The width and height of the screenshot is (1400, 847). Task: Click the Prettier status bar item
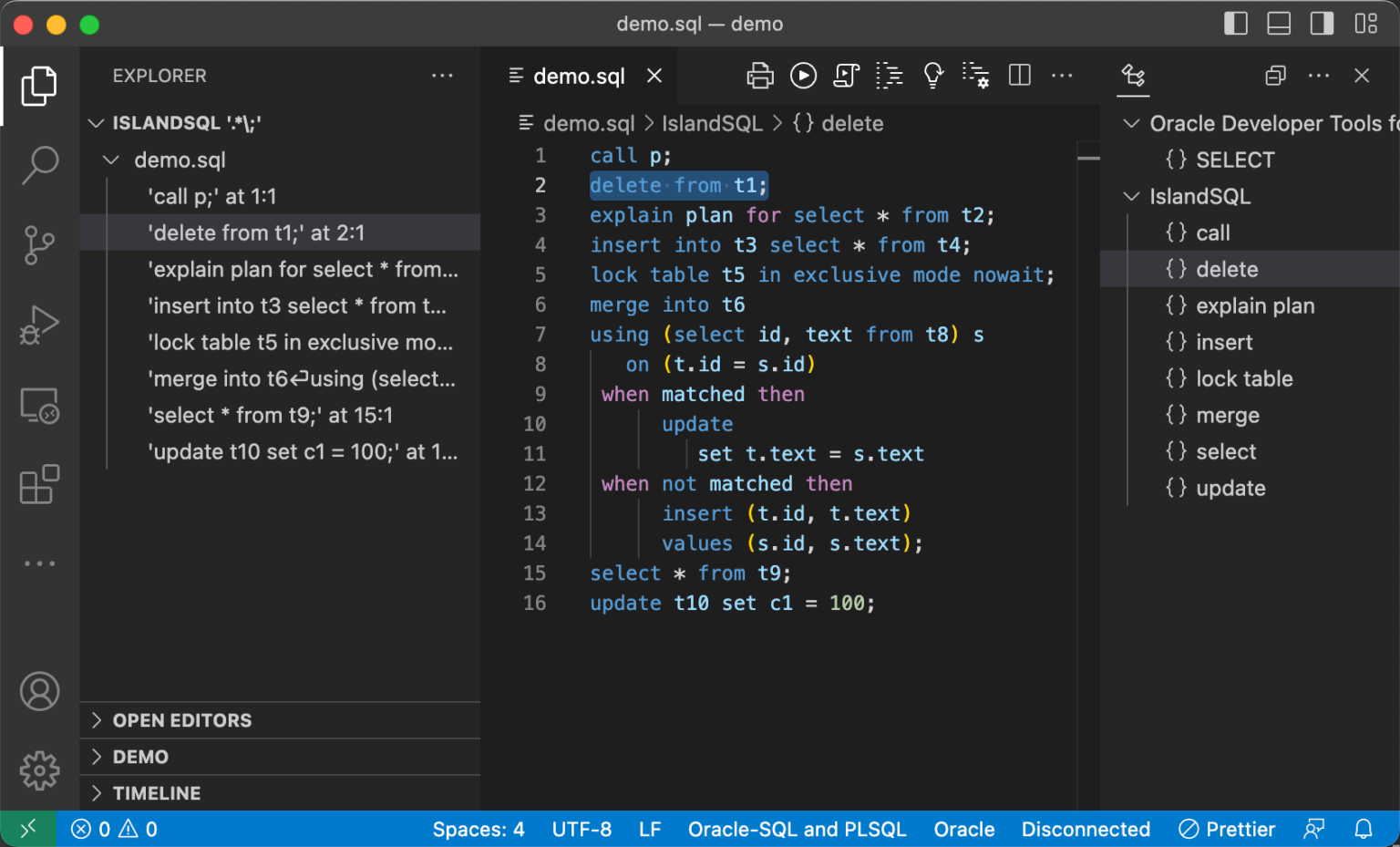[x=1227, y=829]
